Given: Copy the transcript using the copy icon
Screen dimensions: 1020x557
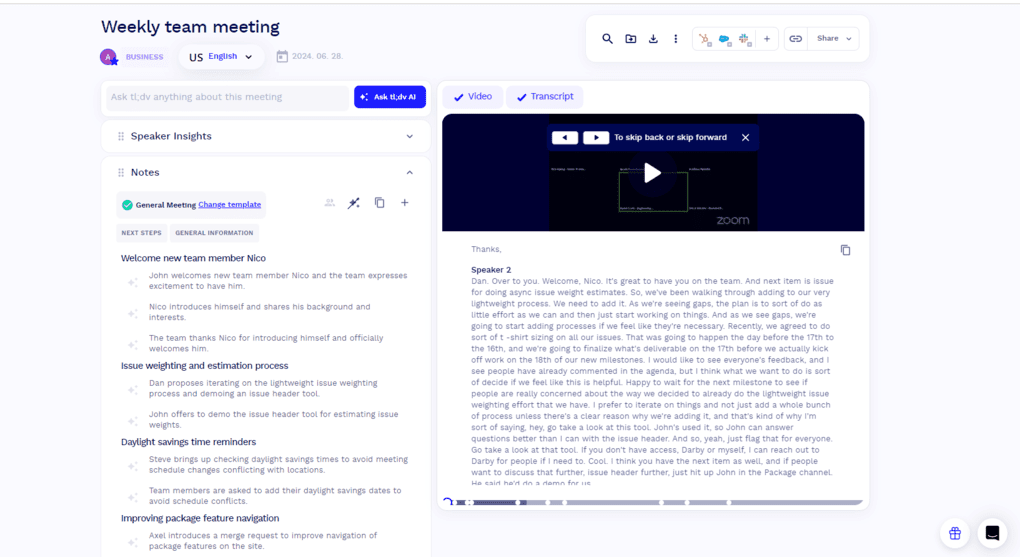Looking at the screenshot, I should coord(845,251).
